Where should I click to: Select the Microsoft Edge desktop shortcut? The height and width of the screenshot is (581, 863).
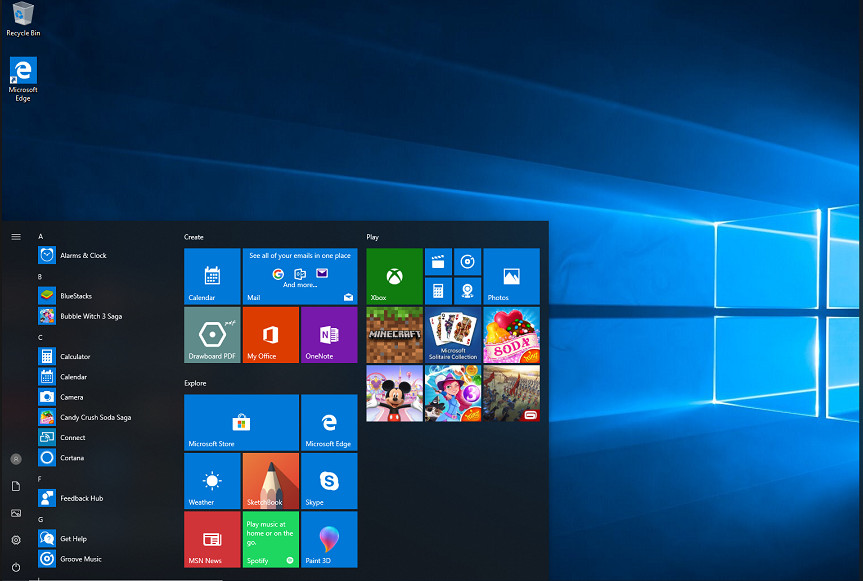(x=23, y=79)
